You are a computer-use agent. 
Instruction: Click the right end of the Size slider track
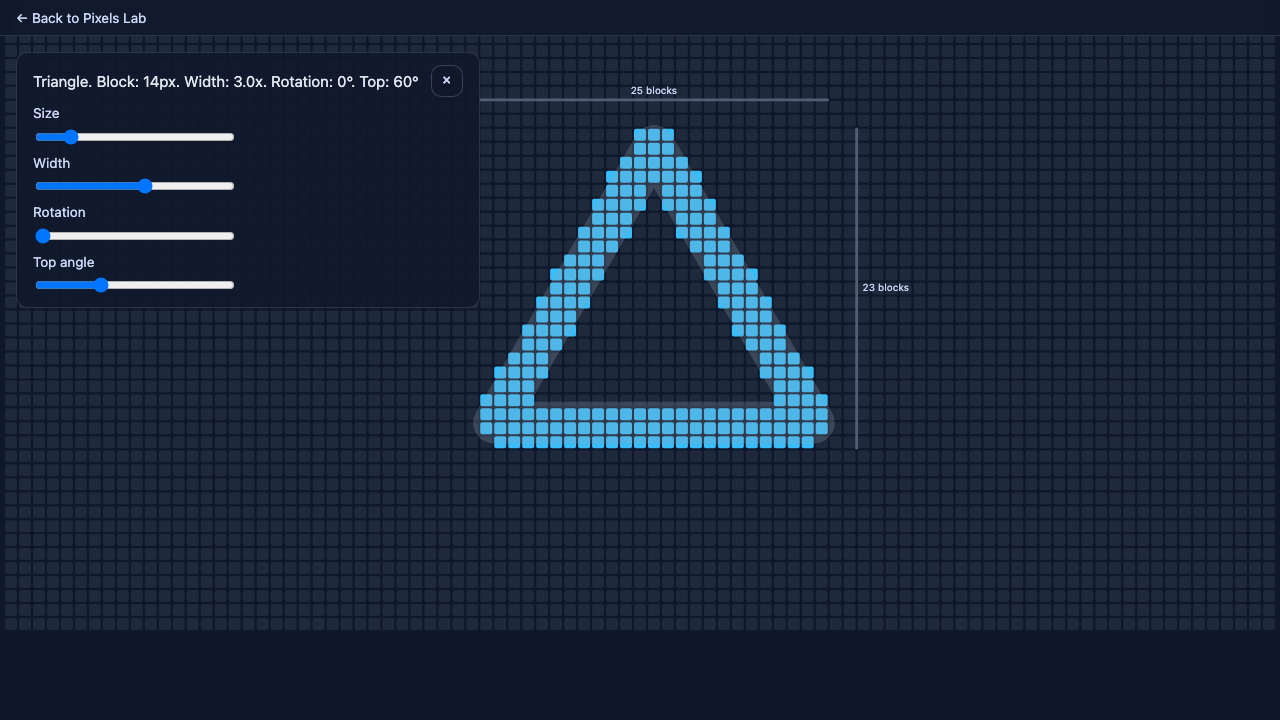tap(231, 137)
